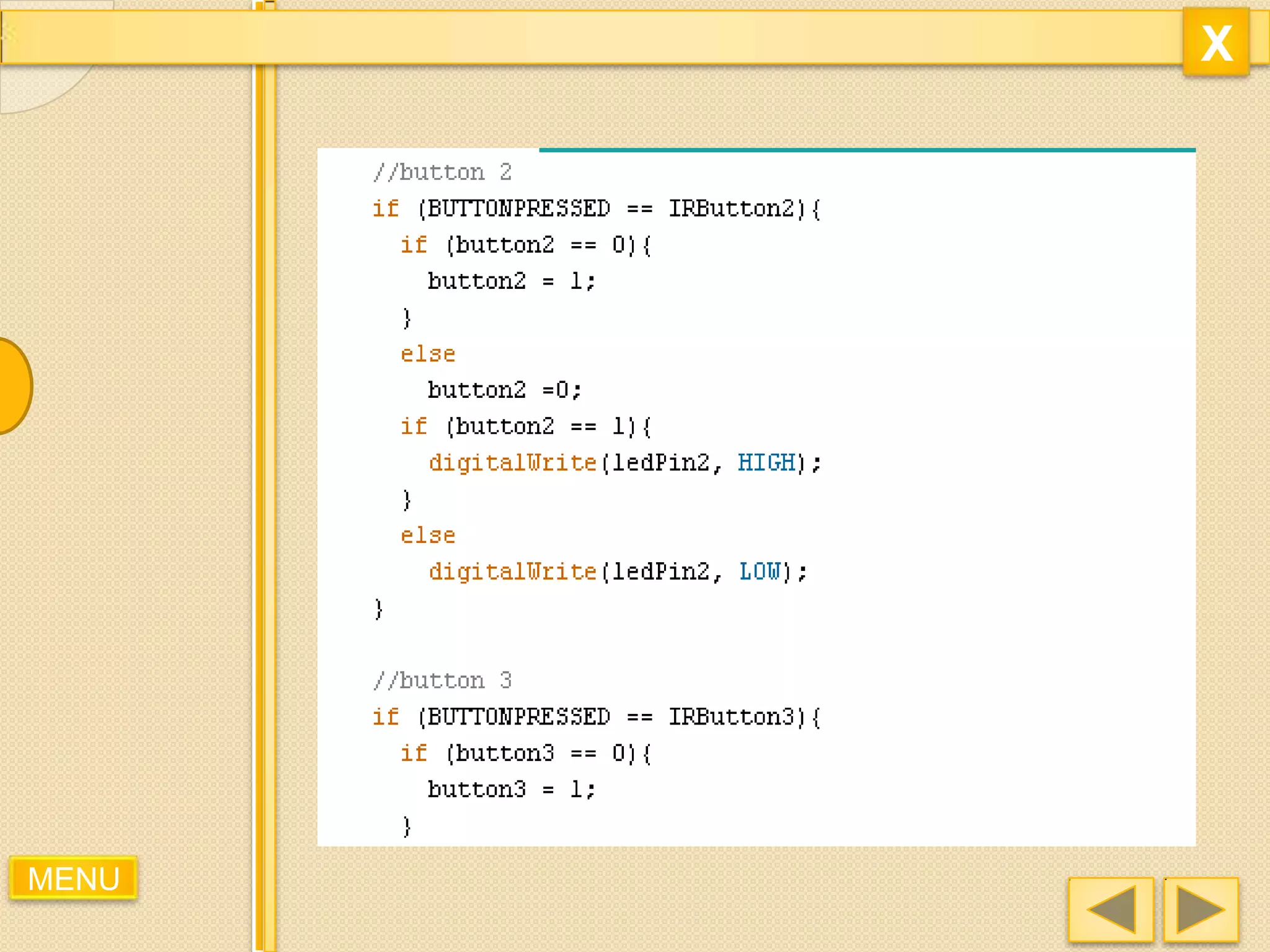Click the //button 3 comment line

point(443,681)
